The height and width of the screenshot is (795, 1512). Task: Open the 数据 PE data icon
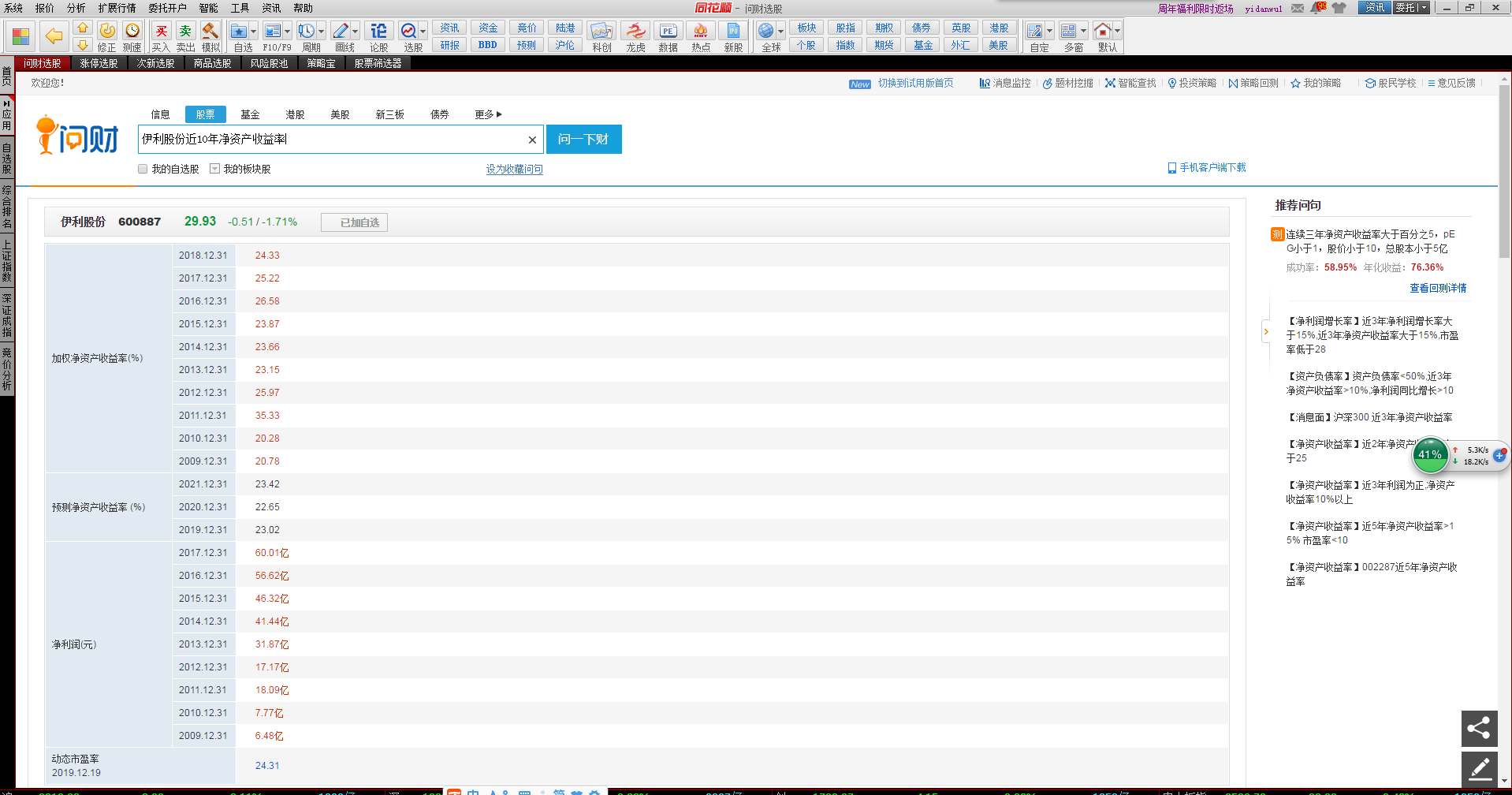668,36
